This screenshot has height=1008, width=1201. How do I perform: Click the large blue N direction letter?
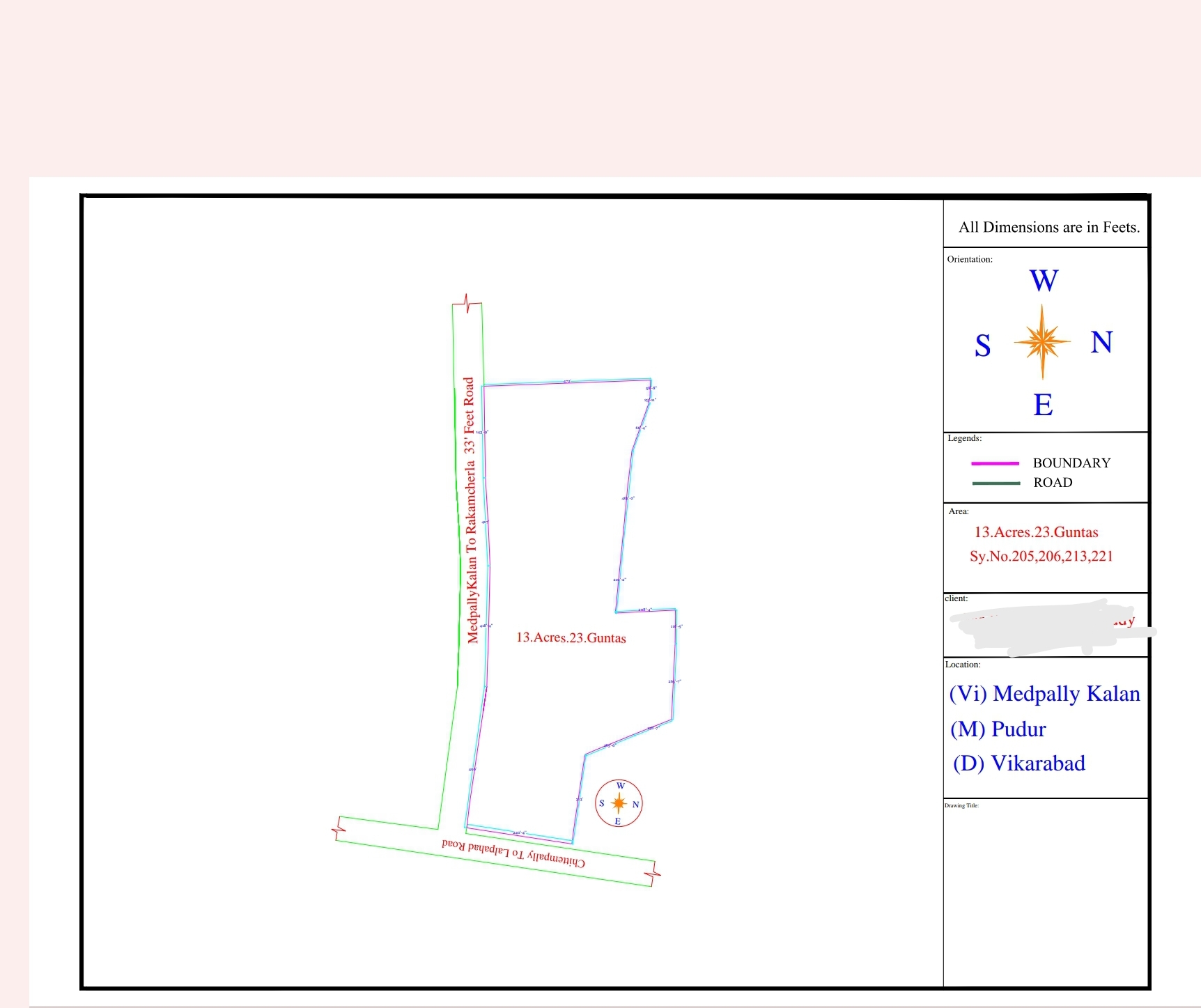coord(1101,343)
